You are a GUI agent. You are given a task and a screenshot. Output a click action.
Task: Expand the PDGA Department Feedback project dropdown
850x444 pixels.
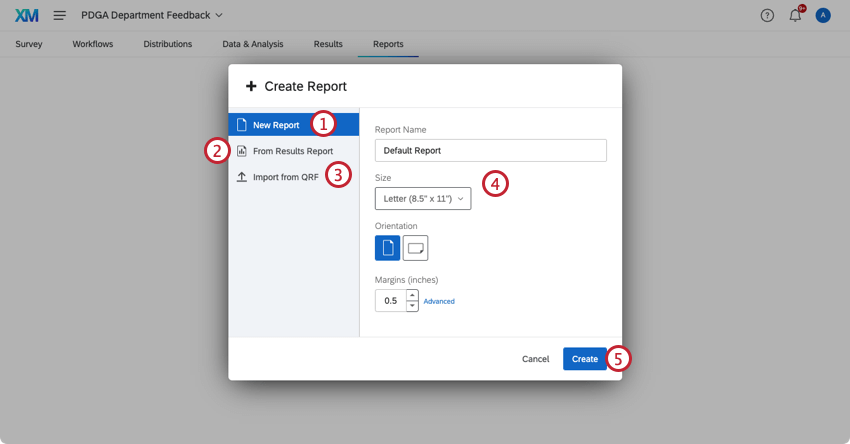tap(152, 15)
